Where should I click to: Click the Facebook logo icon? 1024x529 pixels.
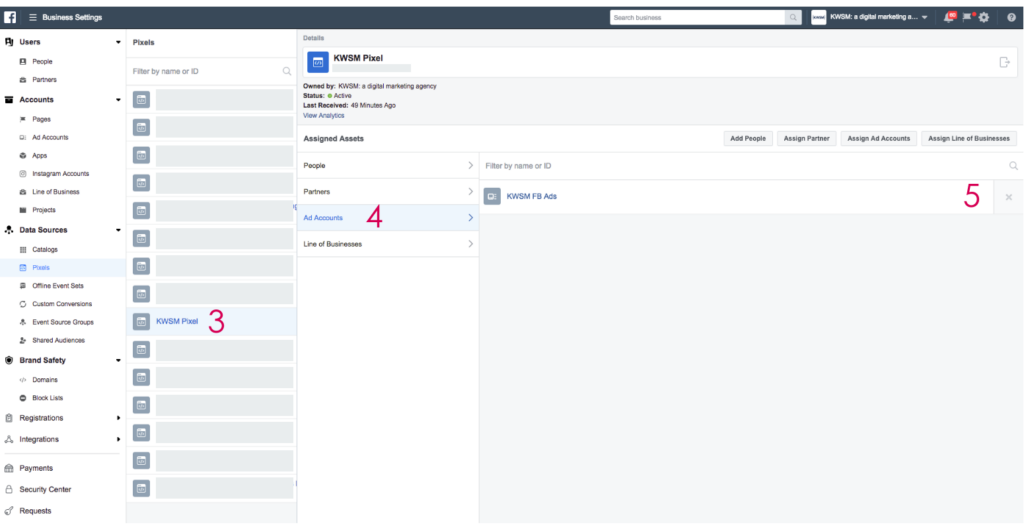tap(10, 17)
